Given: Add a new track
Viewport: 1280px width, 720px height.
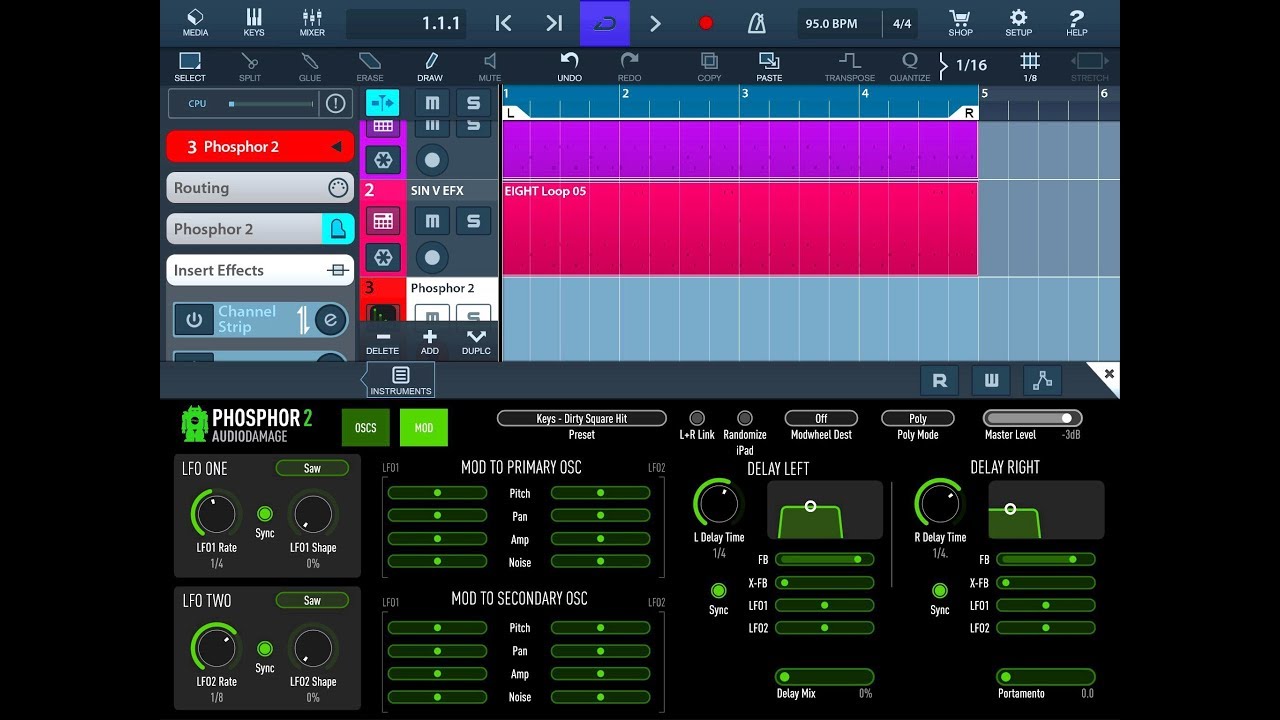Looking at the screenshot, I should pyautogui.click(x=429, y=342).
